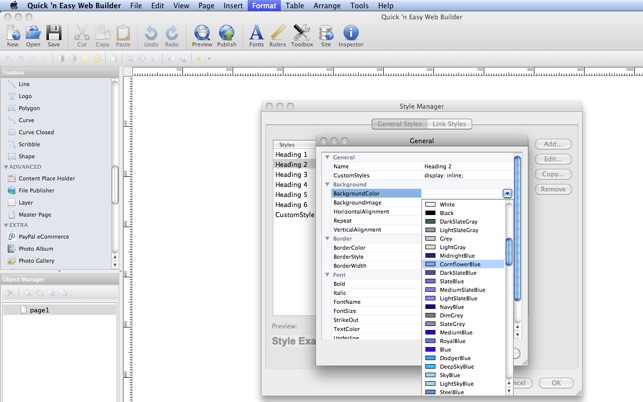Open the Format menu
This screenshot has height=402, width=643.
pyautogui.click(x=264, y=6)
